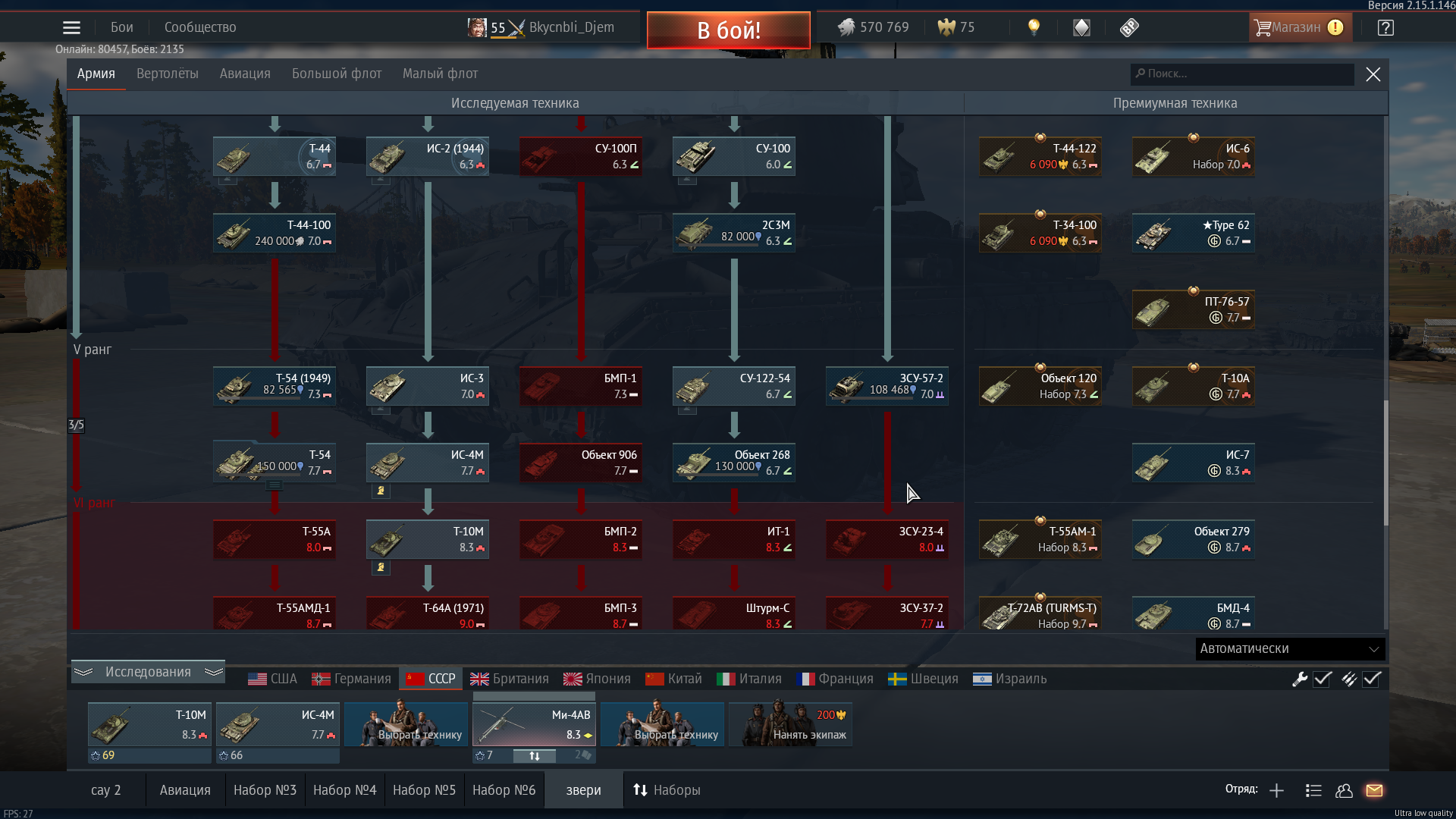Open the diamond-shaped icon next to lightbulb
This screenshot has height=819, width=1456.
(x=1081, y=27)
